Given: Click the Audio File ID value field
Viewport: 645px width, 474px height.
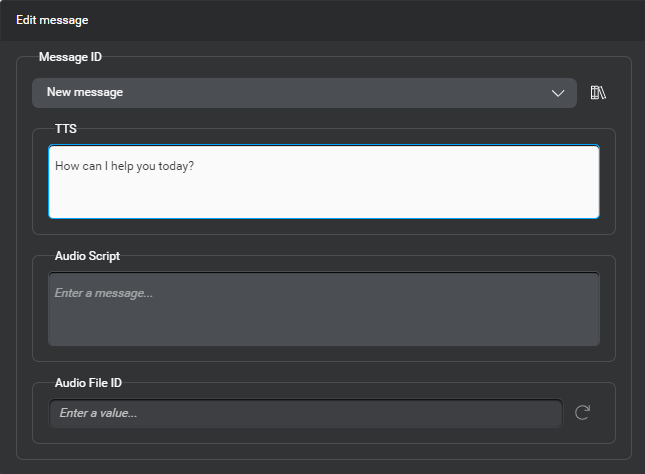Looking at the screenshot, I should pos(305,412).
